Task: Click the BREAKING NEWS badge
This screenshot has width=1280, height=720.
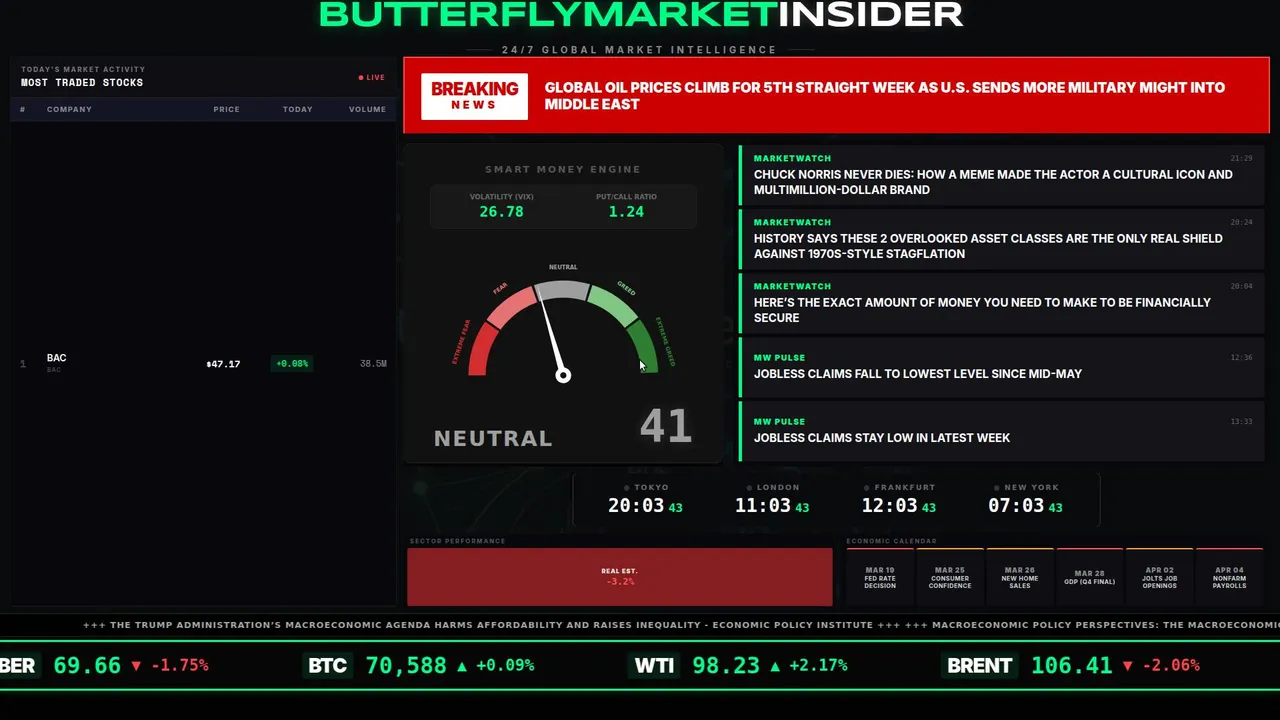Action: (474, 96)
